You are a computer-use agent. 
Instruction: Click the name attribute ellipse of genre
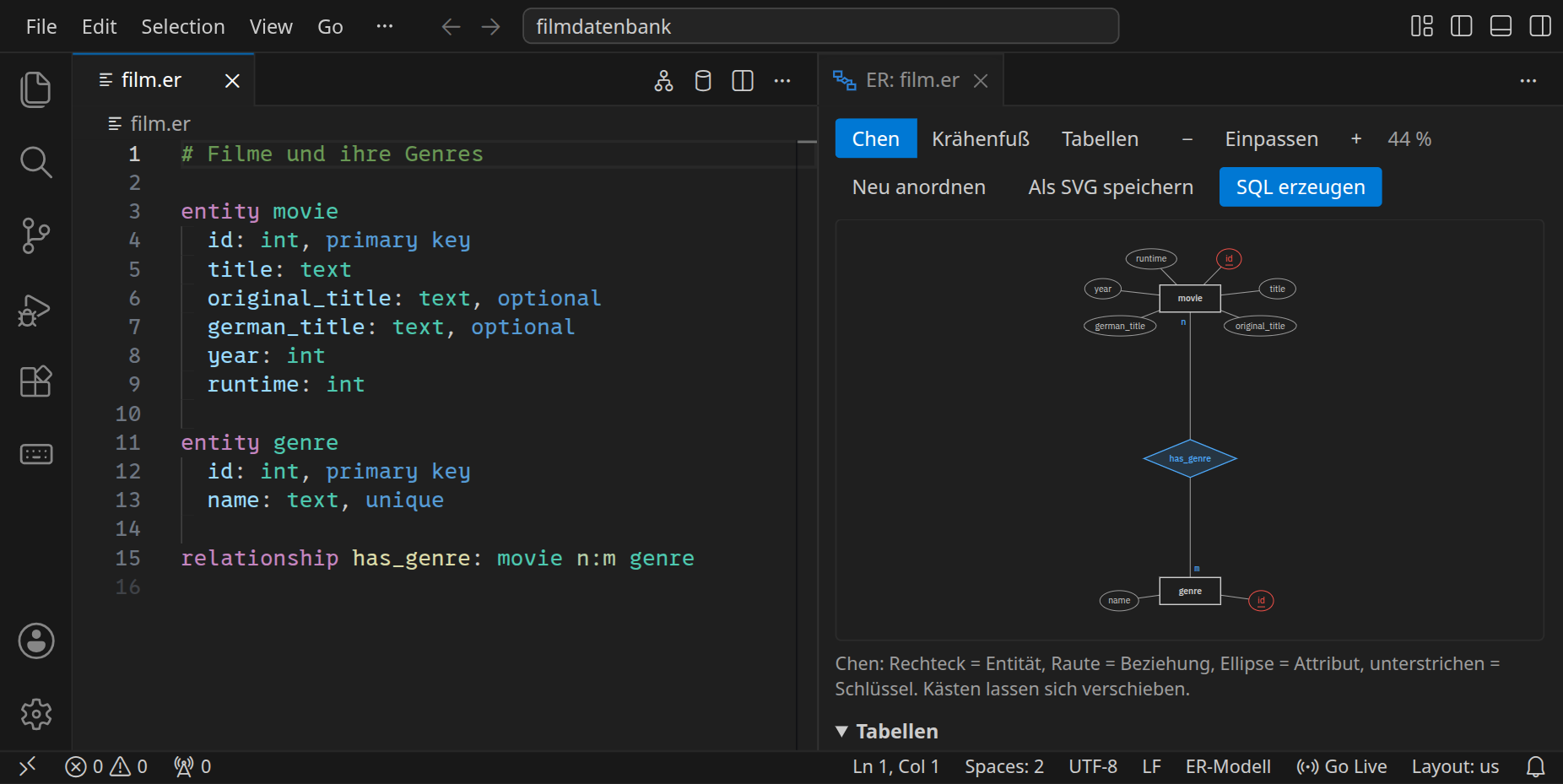point(1119,600)
